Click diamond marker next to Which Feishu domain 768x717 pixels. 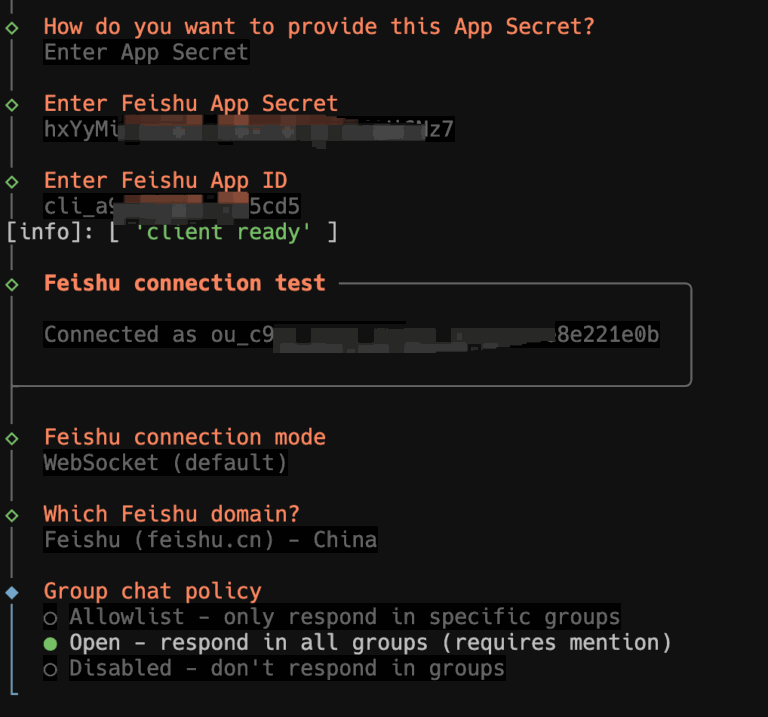(x=12, y=515)
